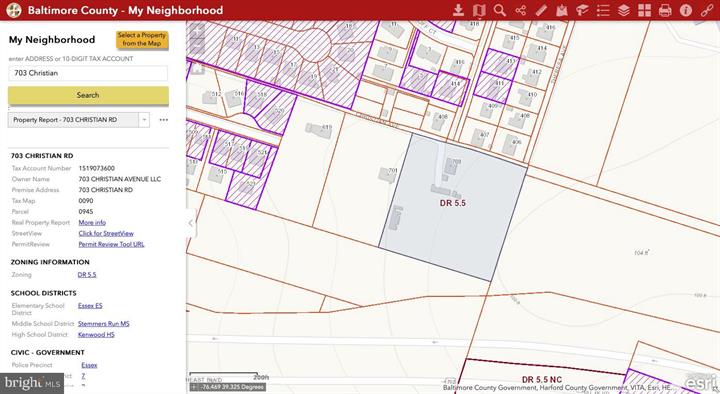Open the search magnifier tool
Screen dimensions: 720x394
click(x=500, y=10)
